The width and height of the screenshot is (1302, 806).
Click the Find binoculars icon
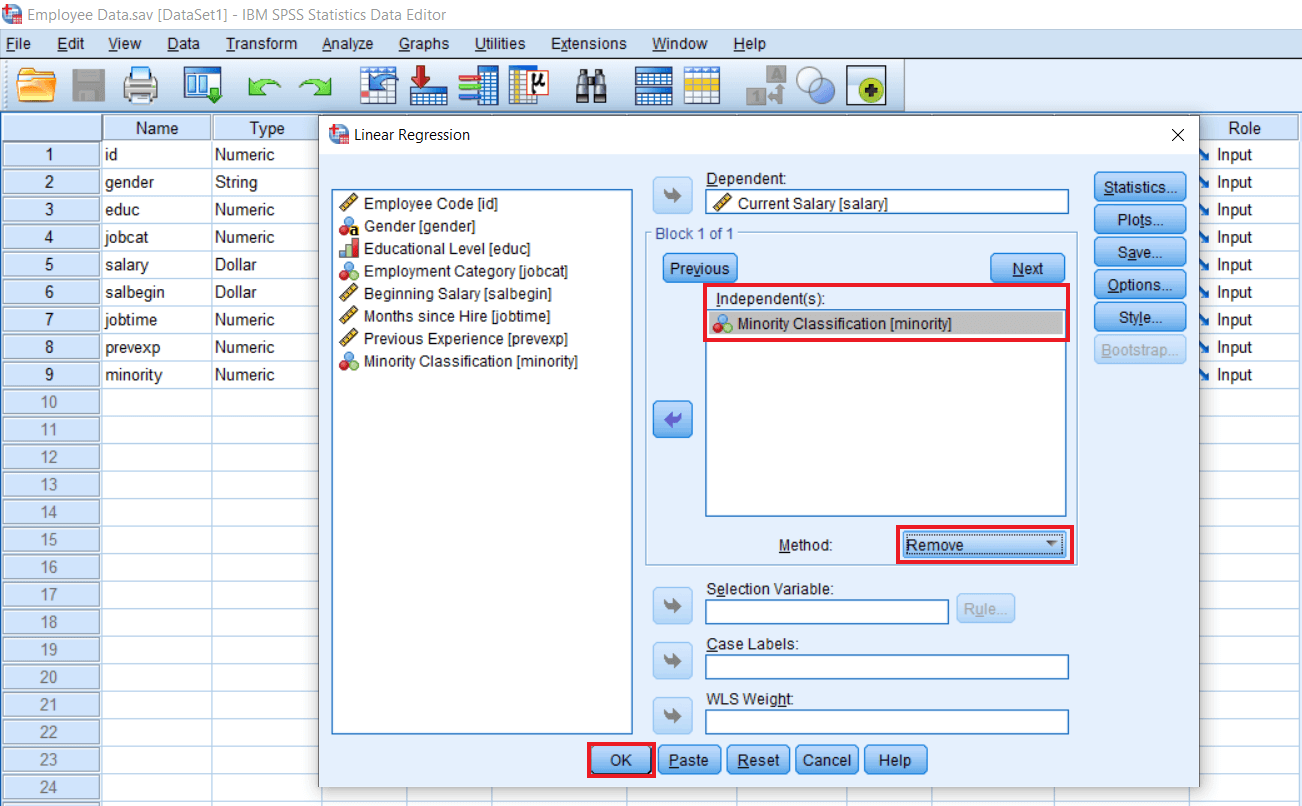(x=592, y=86)
